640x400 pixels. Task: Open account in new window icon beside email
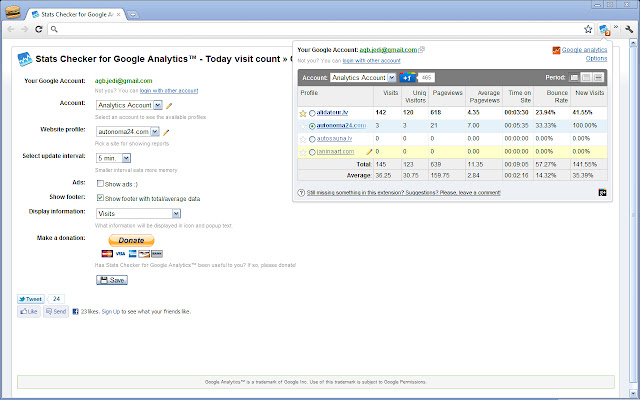(x=422, y=49)
